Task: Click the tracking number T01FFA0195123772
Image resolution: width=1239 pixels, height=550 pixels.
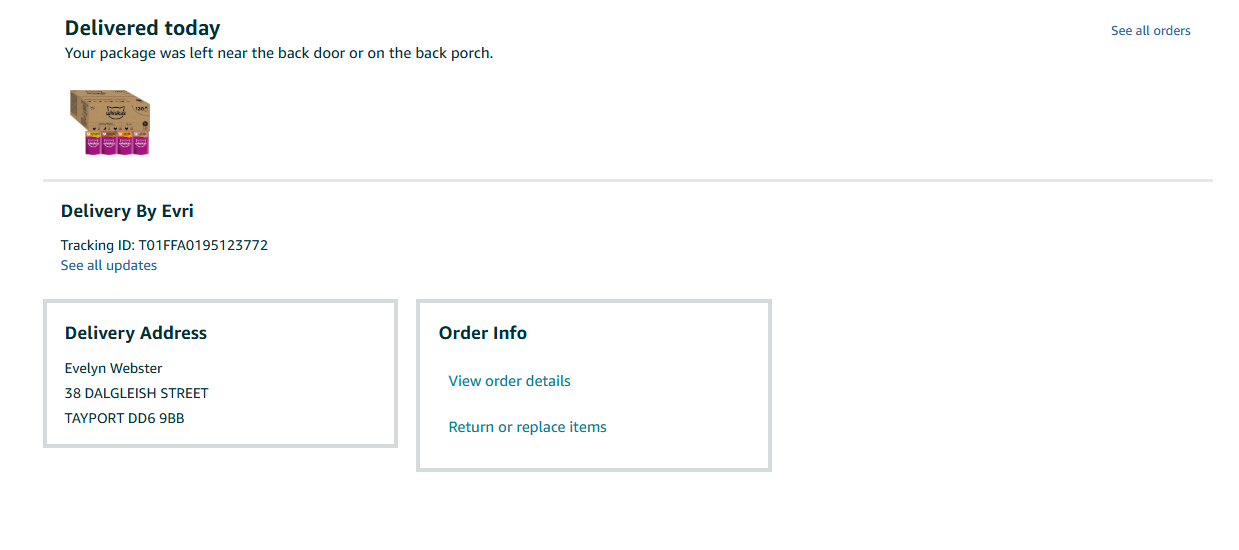Action: [x=203, y=245]
